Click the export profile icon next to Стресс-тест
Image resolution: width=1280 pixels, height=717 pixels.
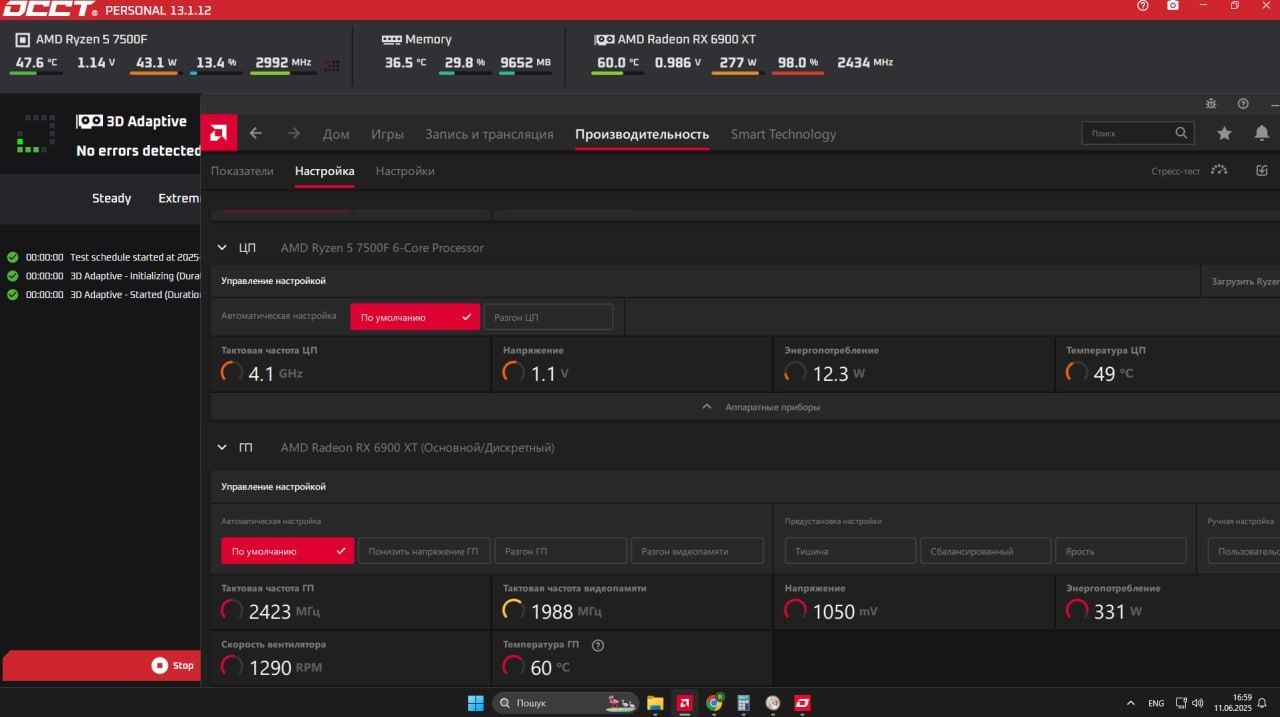click(1262, 170)
